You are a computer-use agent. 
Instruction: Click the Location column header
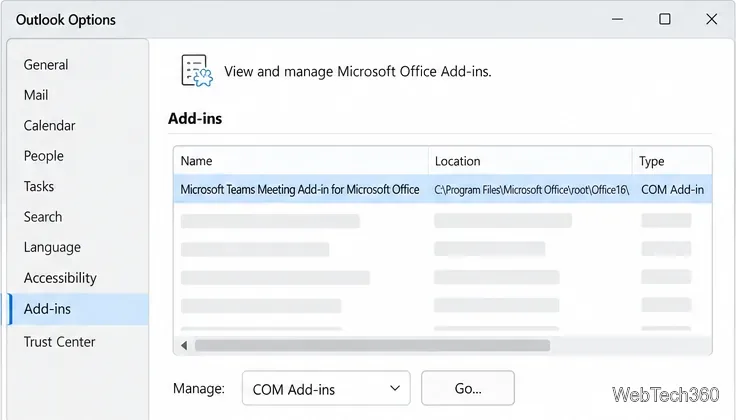point(530,161)
